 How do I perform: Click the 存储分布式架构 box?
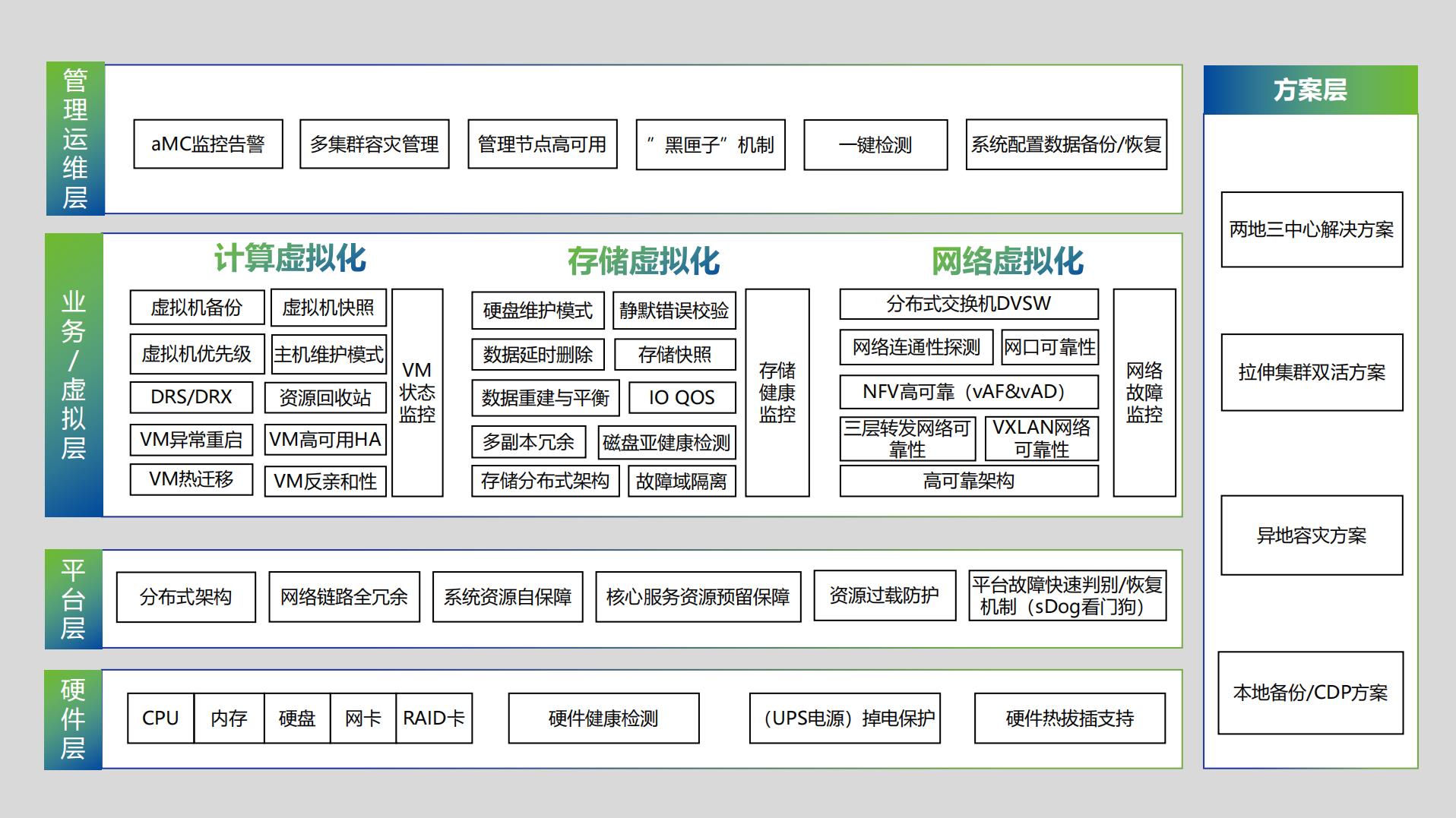(546, 481)
